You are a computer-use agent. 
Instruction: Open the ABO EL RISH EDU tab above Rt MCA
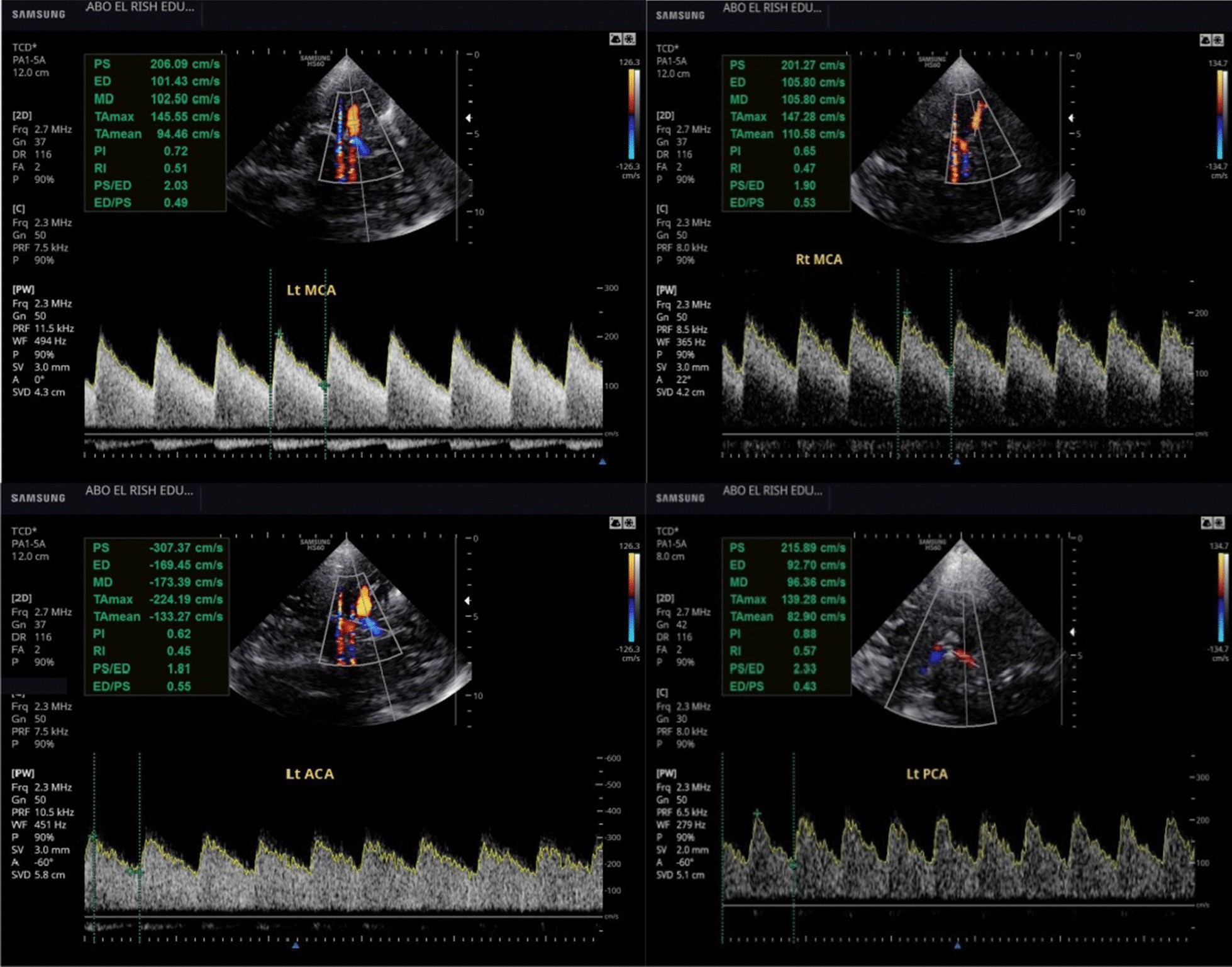(772, 8)
